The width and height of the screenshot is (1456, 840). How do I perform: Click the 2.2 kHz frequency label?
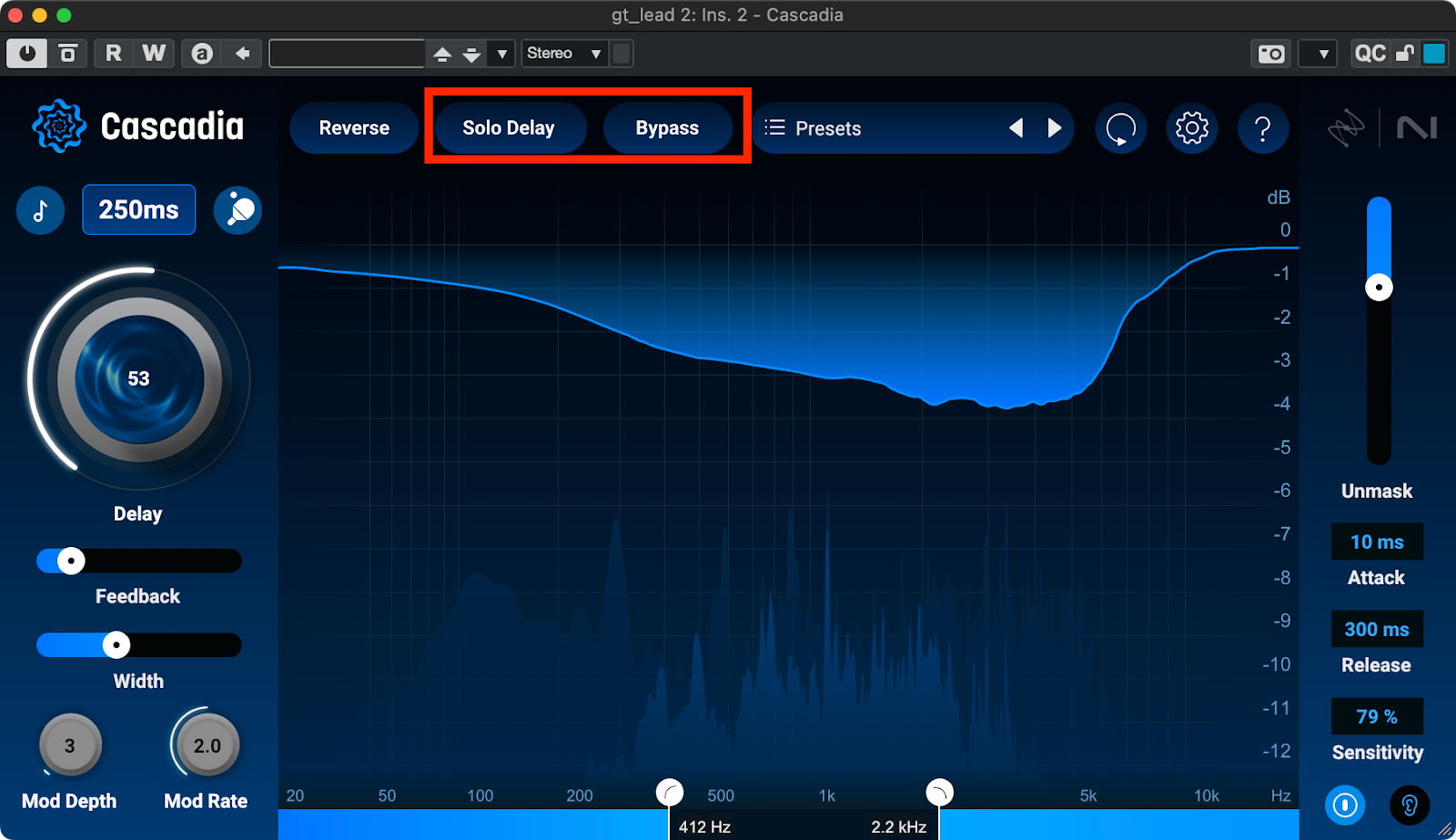click(x=898, y=827)
